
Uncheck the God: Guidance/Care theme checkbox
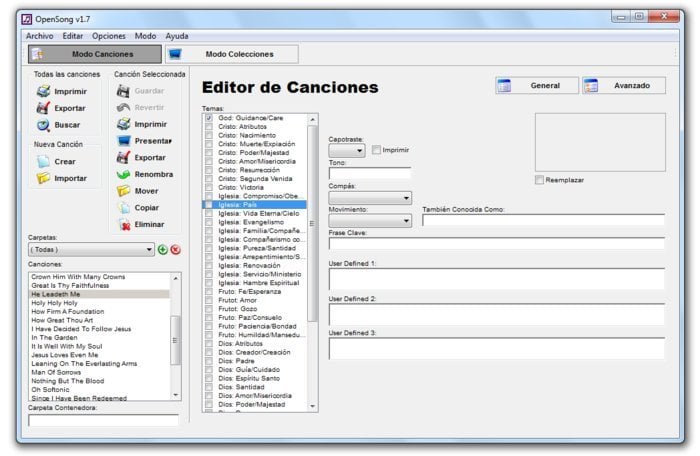click(x=209, y=118)
